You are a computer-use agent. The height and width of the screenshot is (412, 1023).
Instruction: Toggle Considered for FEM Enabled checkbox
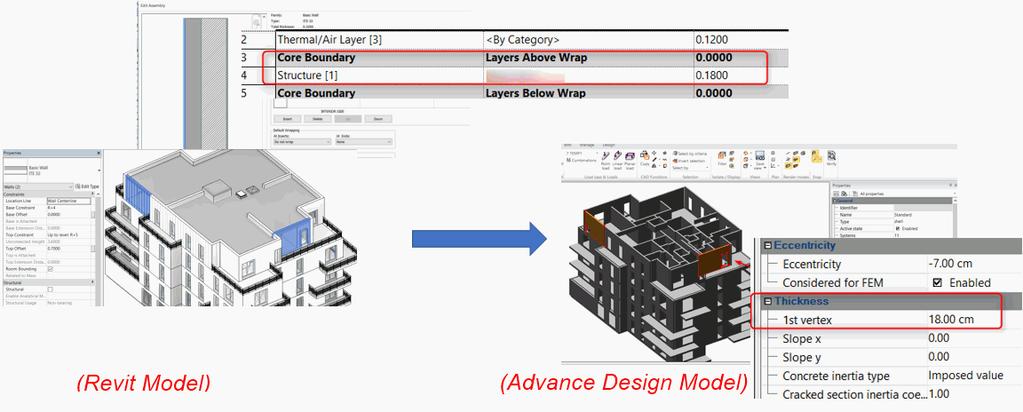[937, 283]
